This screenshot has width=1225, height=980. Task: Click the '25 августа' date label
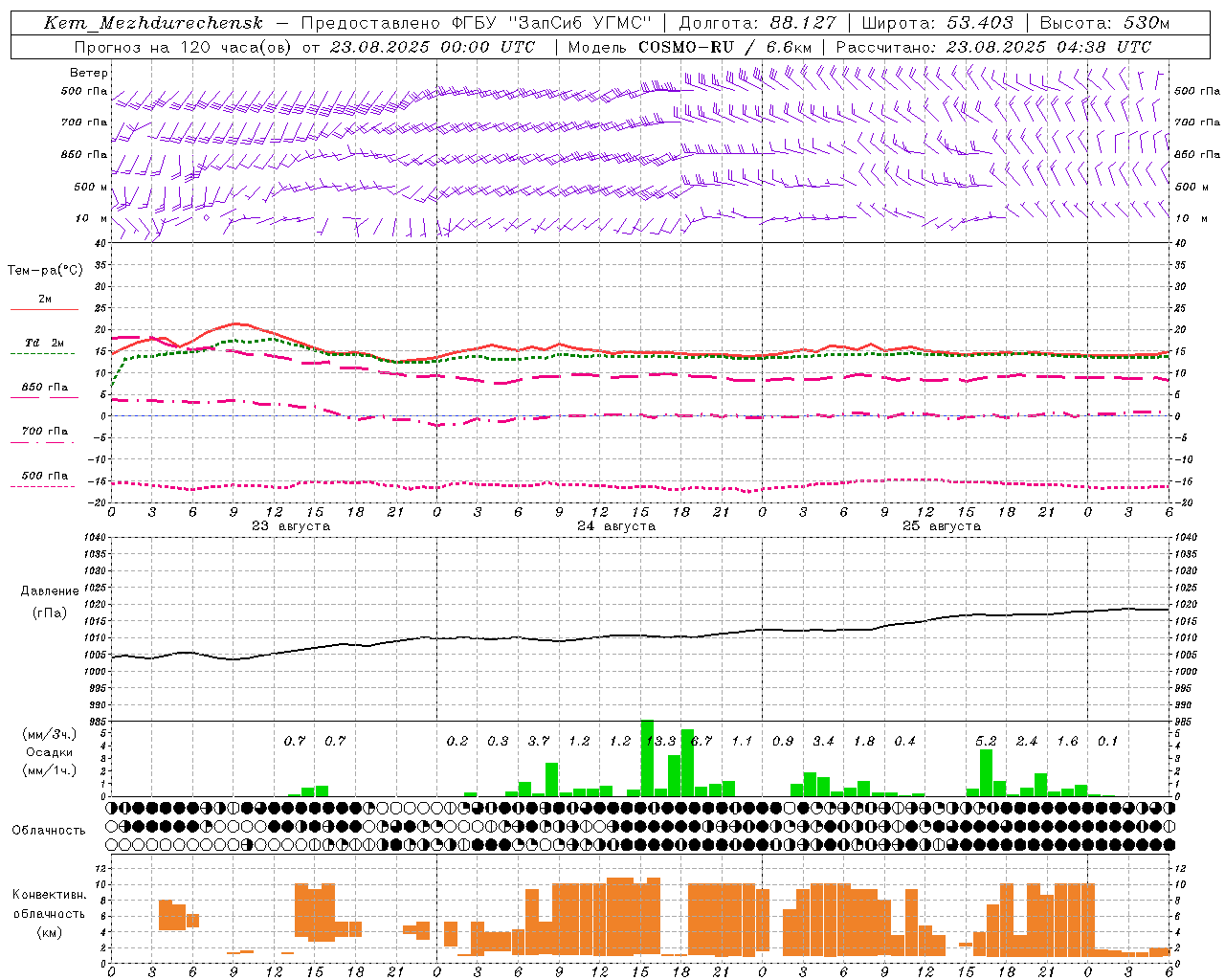[942, 526]
